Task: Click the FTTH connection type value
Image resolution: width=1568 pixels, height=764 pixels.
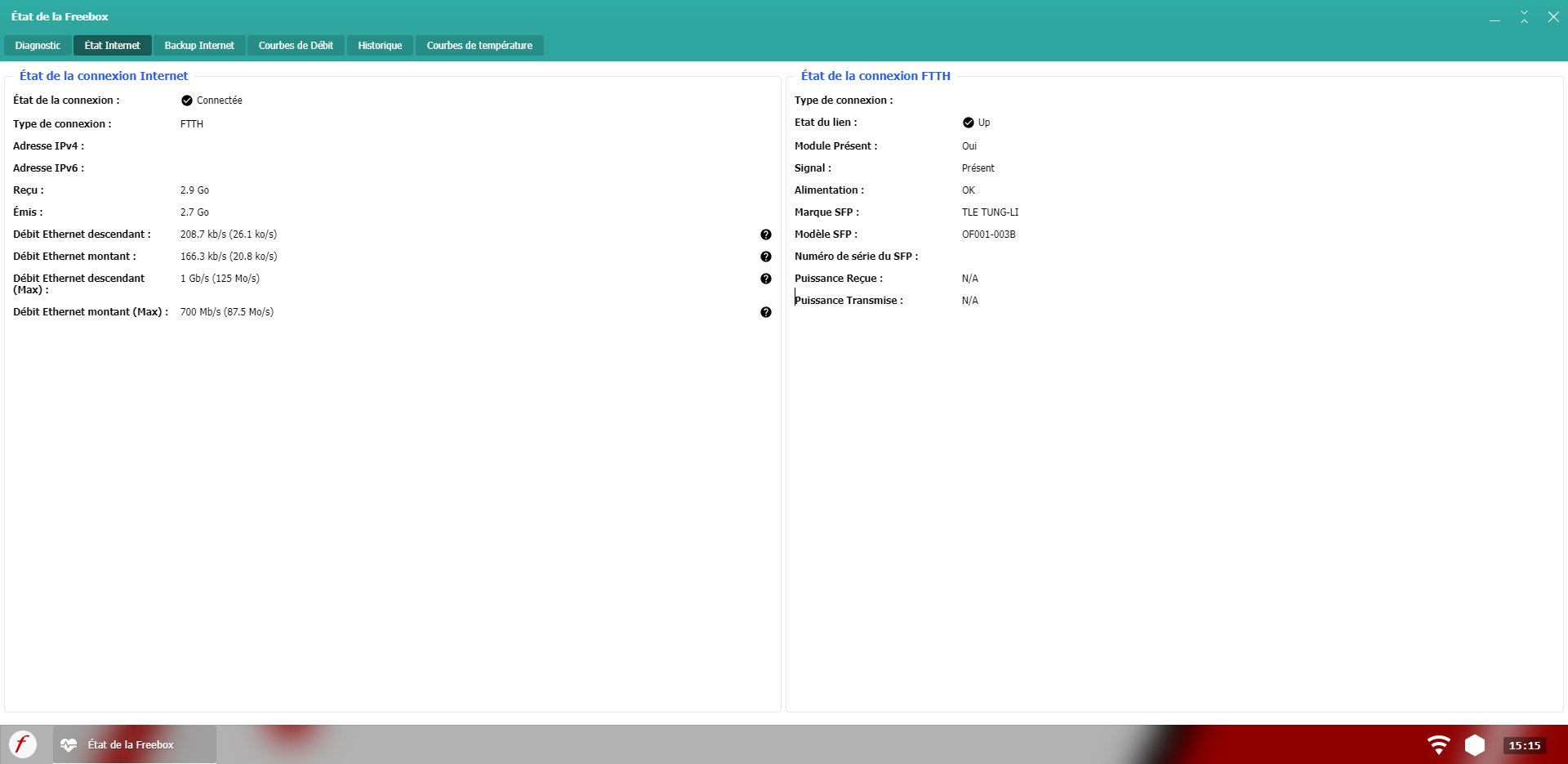Action: (x=192, y=124)
